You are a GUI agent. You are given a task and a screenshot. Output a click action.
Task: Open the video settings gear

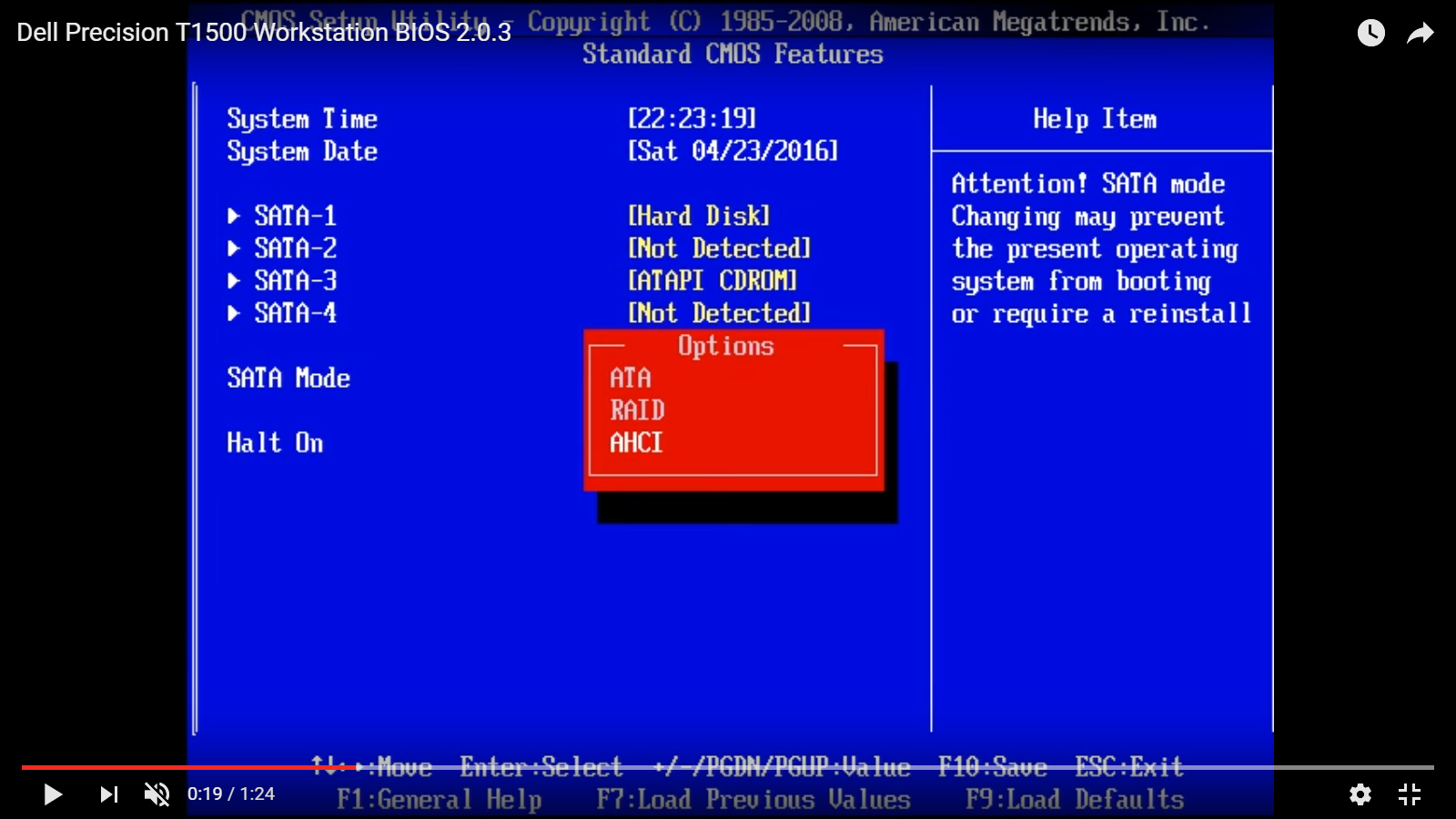click(1360, 794)
